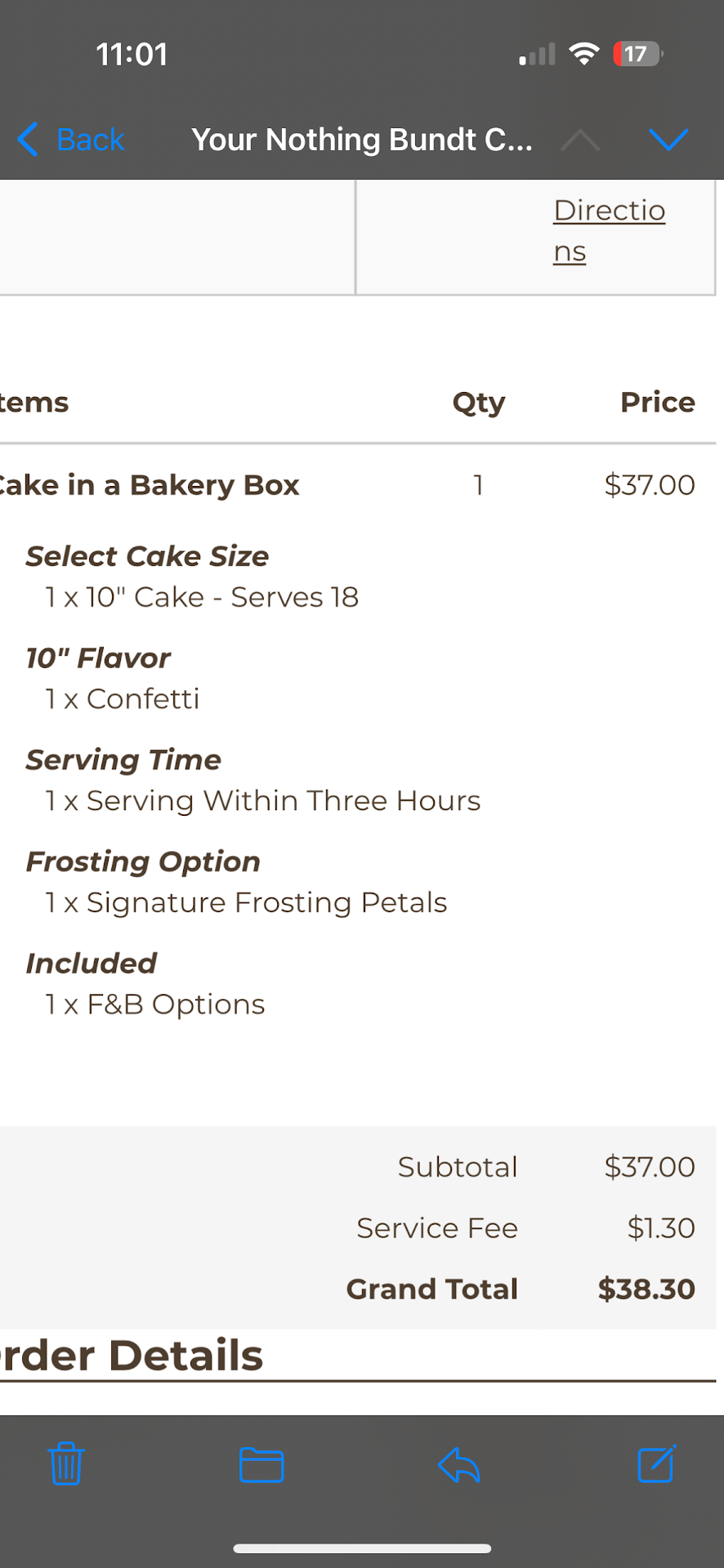
Task: Tap the 11:01 clock in status bar
Action: (132, 55)
